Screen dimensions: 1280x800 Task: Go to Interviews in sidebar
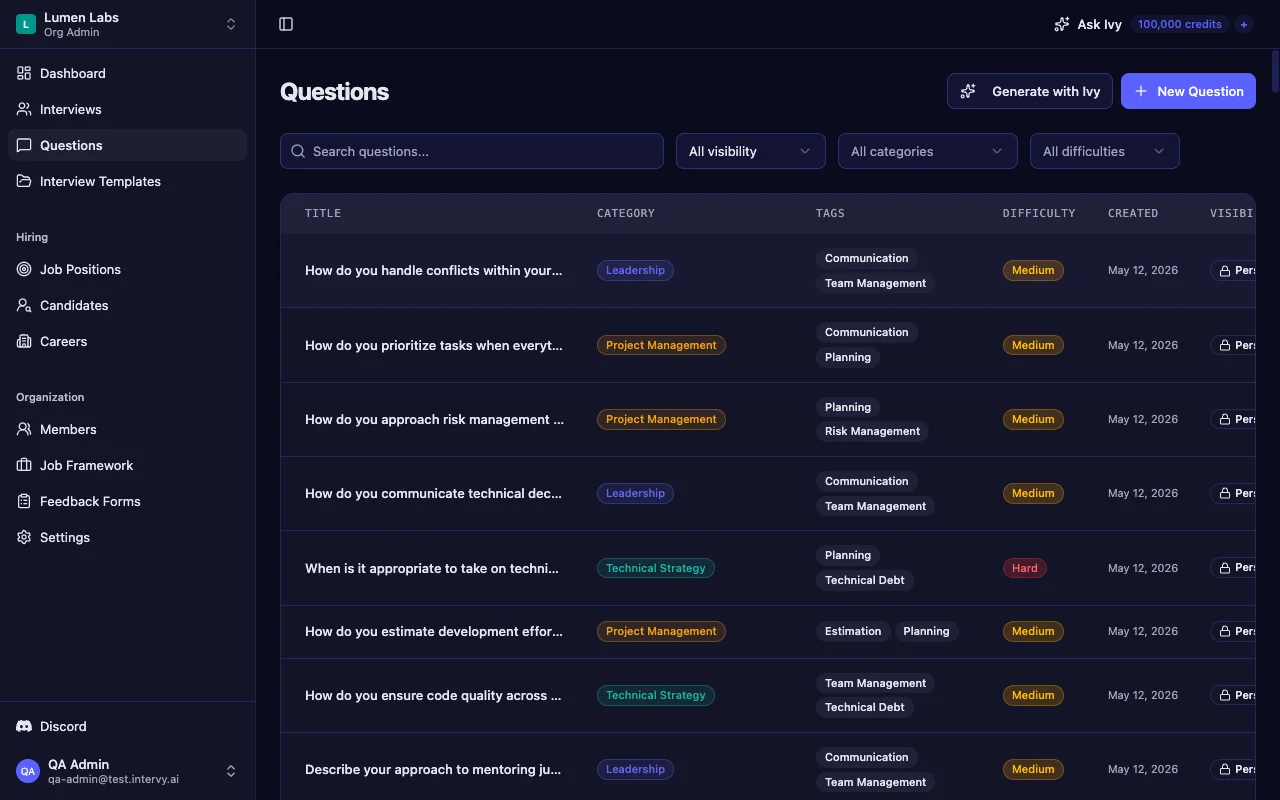(x=127, y=109)
